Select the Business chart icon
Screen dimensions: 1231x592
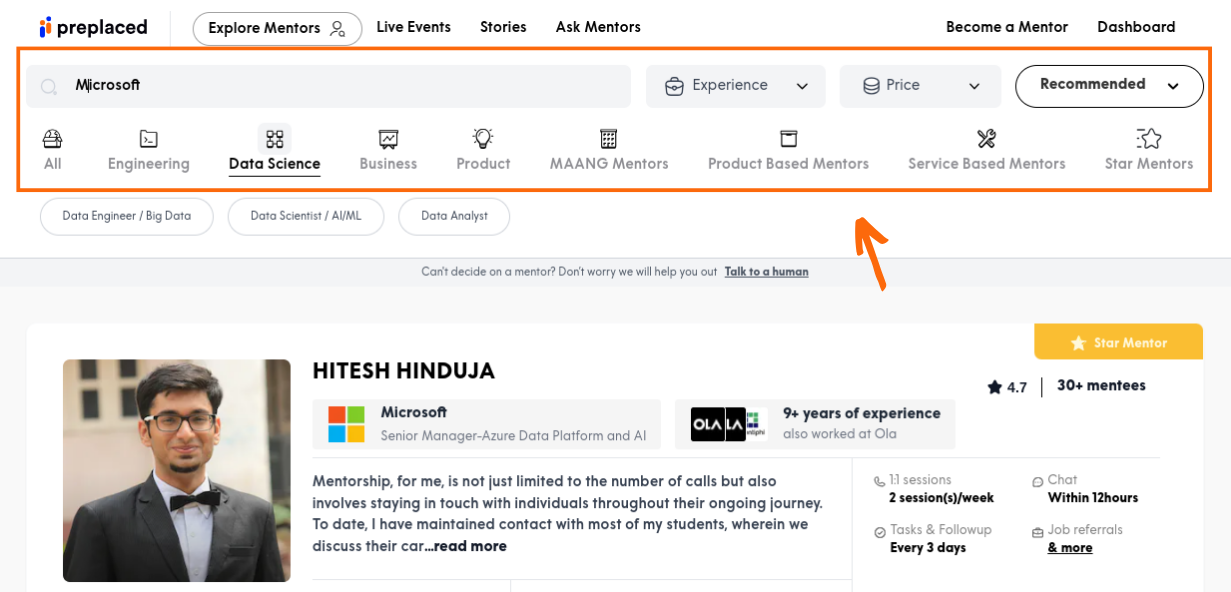[388, 139]
